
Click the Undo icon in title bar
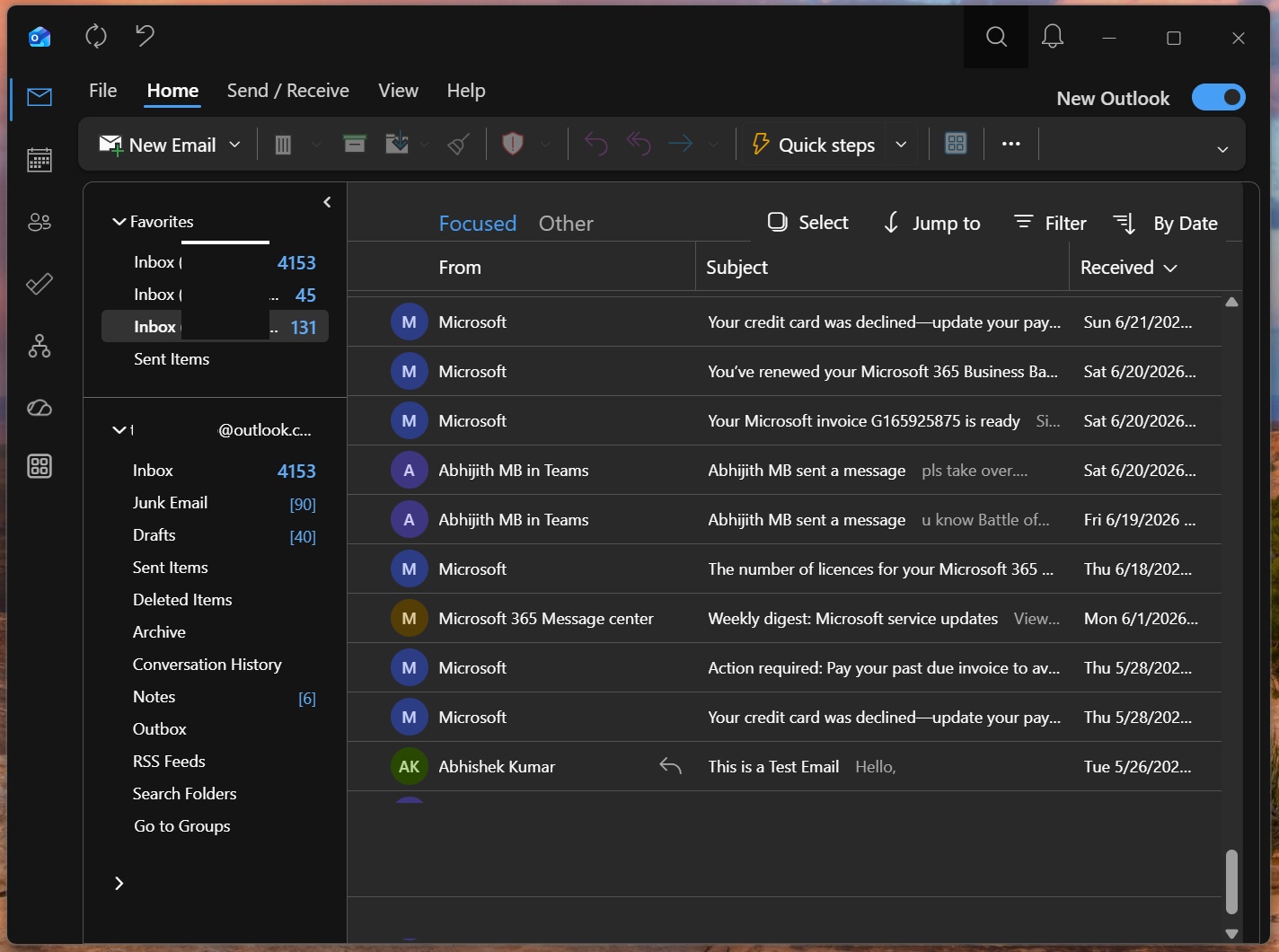(145, 36)
